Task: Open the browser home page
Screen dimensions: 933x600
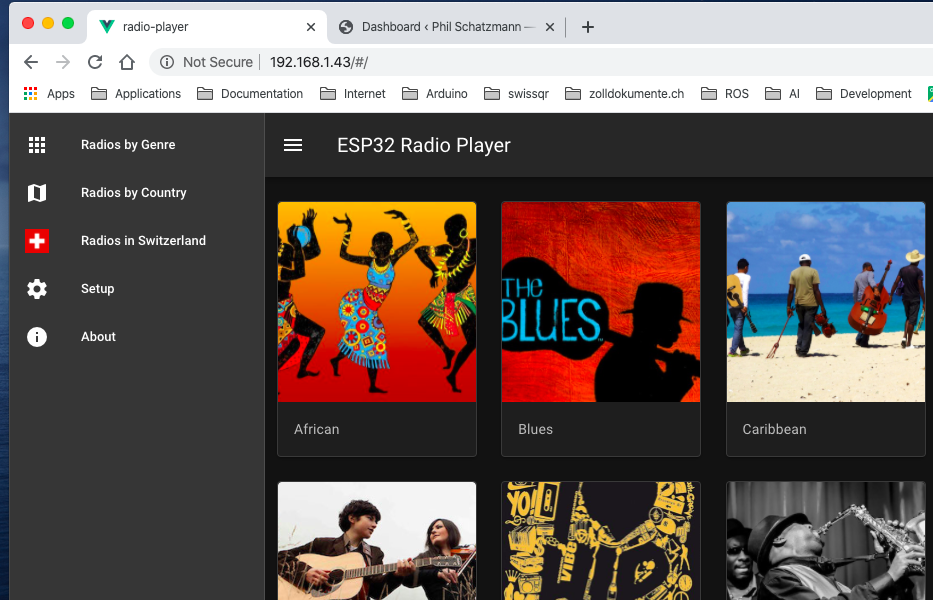Action: click(x=127, y=62)
